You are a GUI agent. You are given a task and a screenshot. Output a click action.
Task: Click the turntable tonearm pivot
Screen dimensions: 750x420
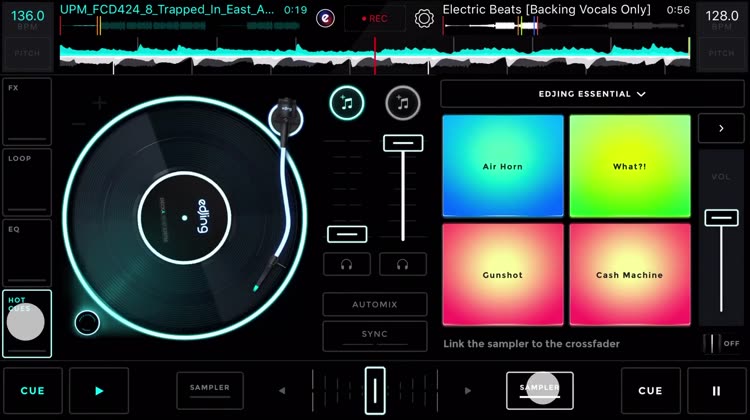click(x=286, y=118)
